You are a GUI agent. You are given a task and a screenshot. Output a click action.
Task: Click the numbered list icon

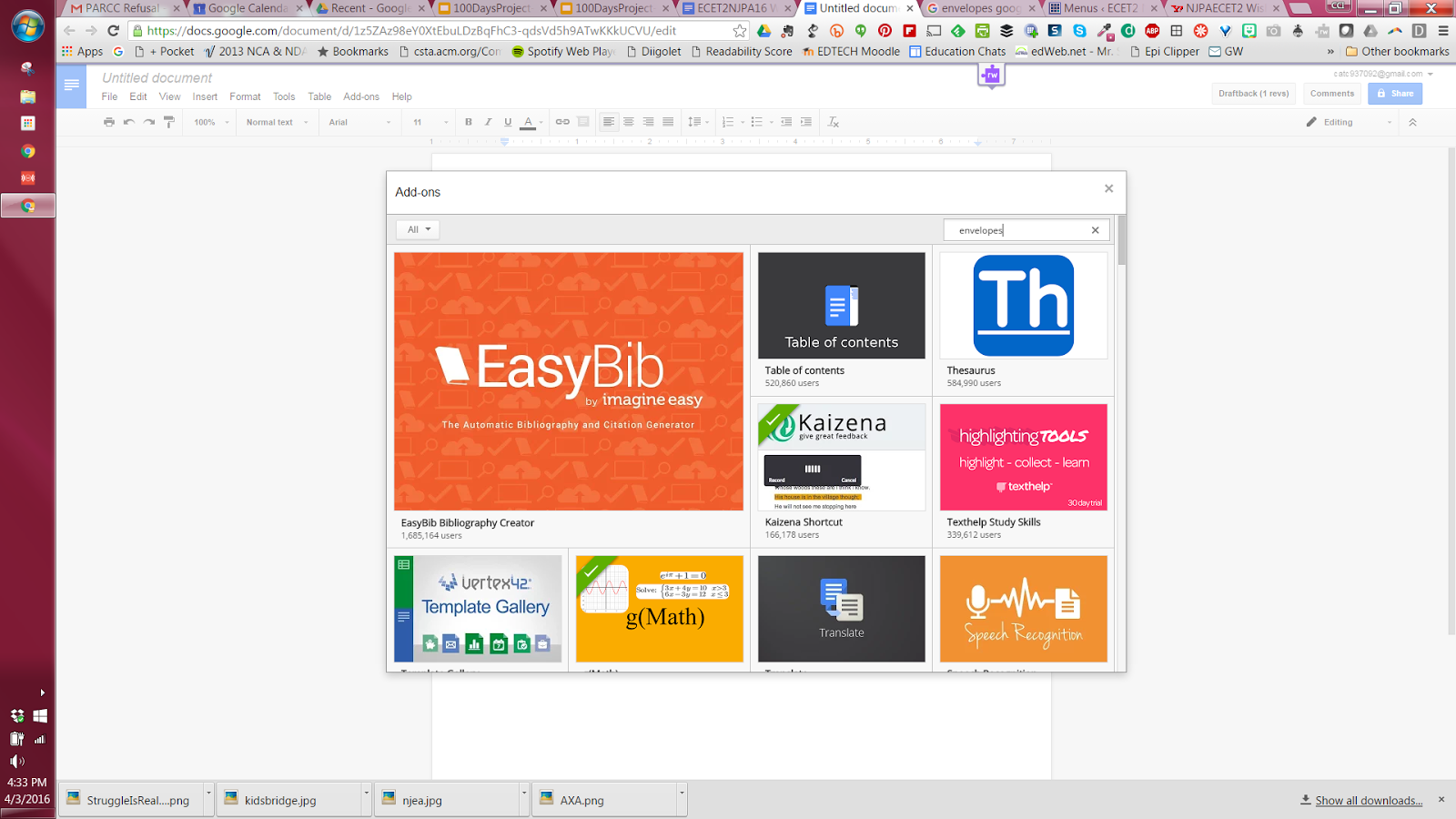(x=730, y=122)
